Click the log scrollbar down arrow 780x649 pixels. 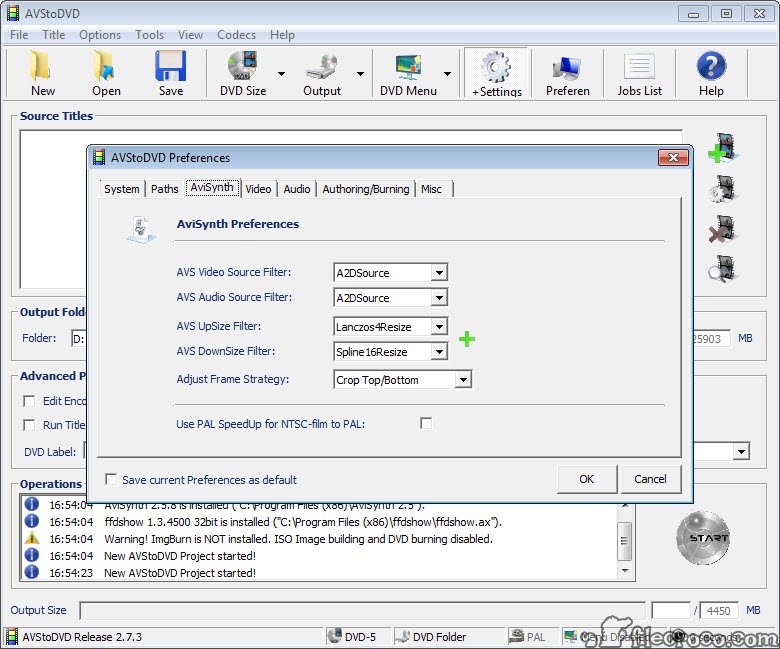click(625, 571)
